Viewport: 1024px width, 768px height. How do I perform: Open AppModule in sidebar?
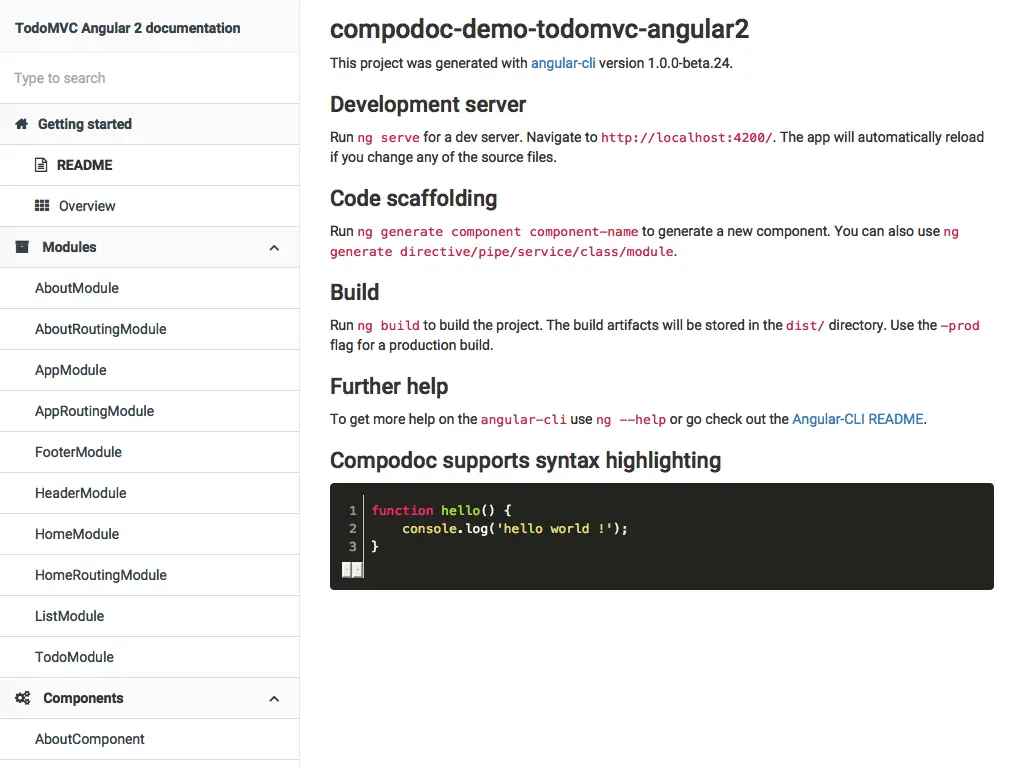tap(150, 370)
